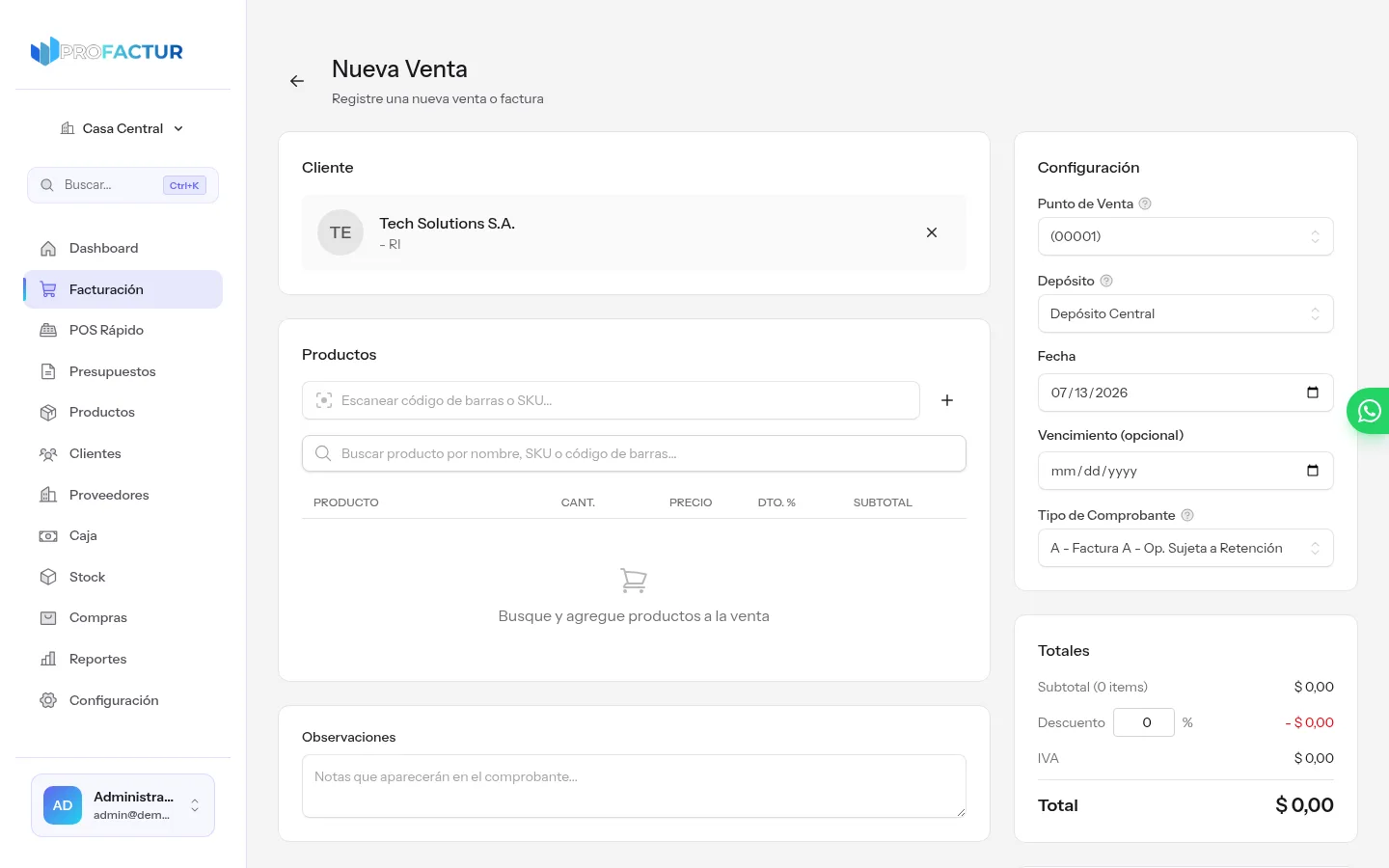
Task: Open the Depósito Central dropdown
Action: 1185,313
